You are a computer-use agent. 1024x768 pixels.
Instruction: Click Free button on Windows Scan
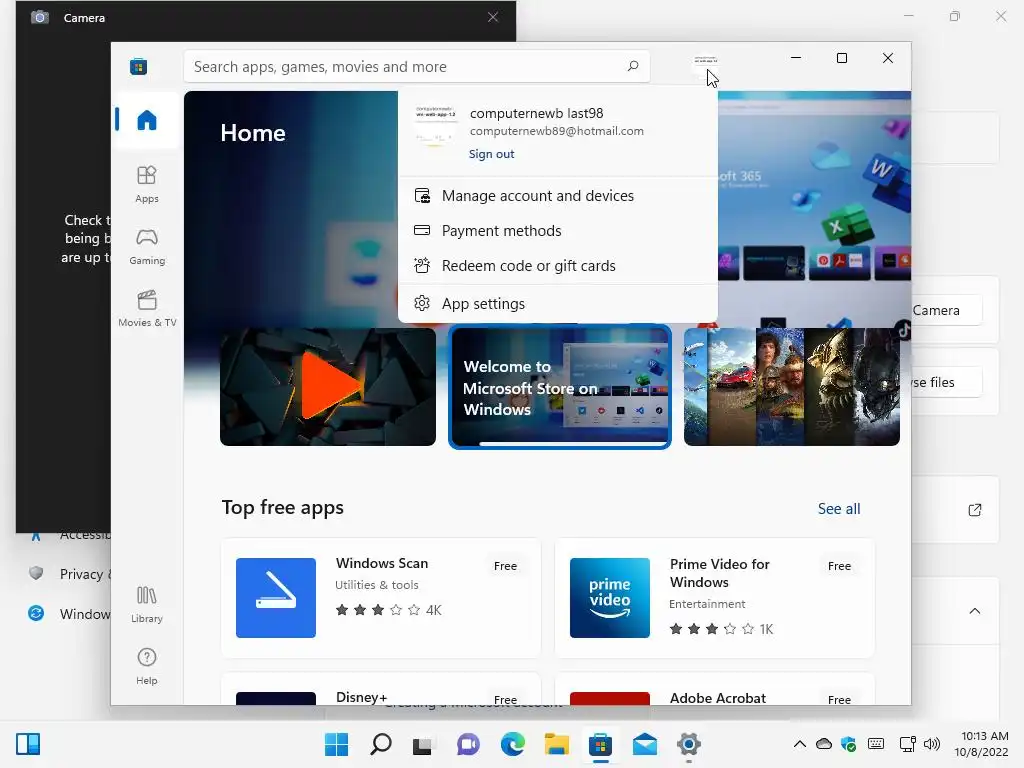(x=505, y=566)
